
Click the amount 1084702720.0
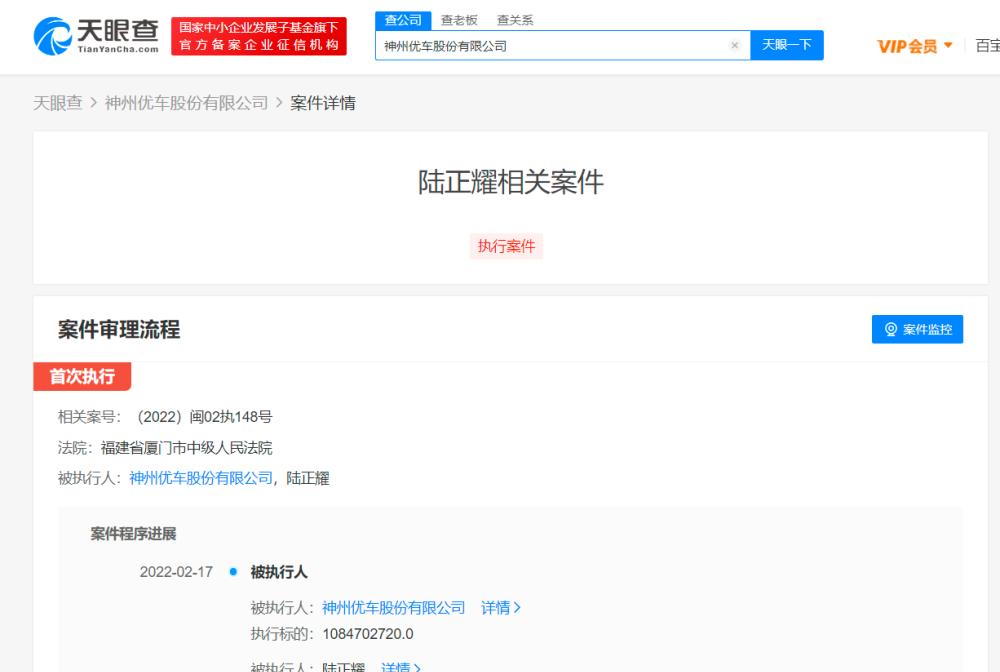(368, 634)
